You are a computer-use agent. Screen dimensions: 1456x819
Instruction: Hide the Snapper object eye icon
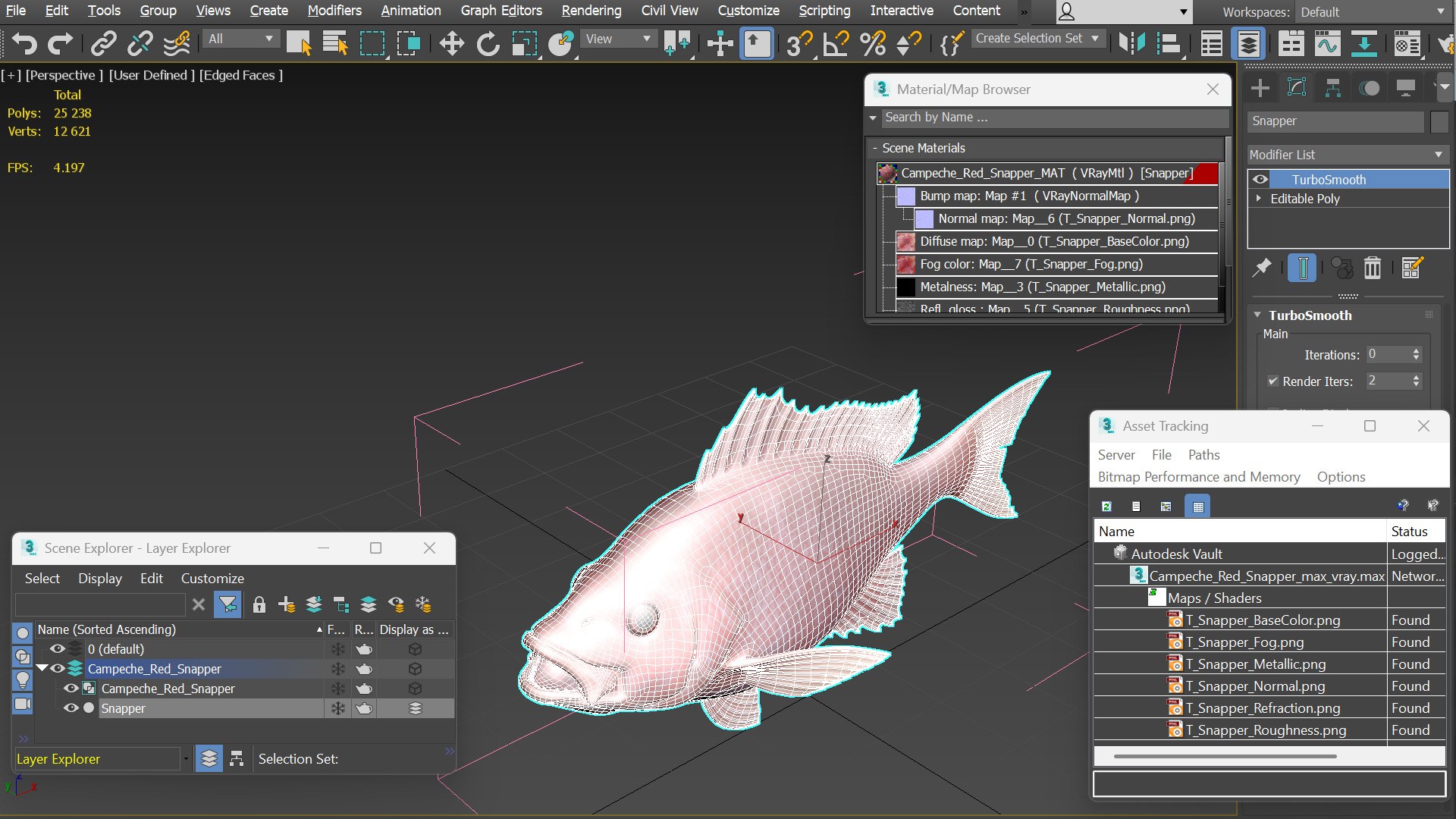click(71, 708)
